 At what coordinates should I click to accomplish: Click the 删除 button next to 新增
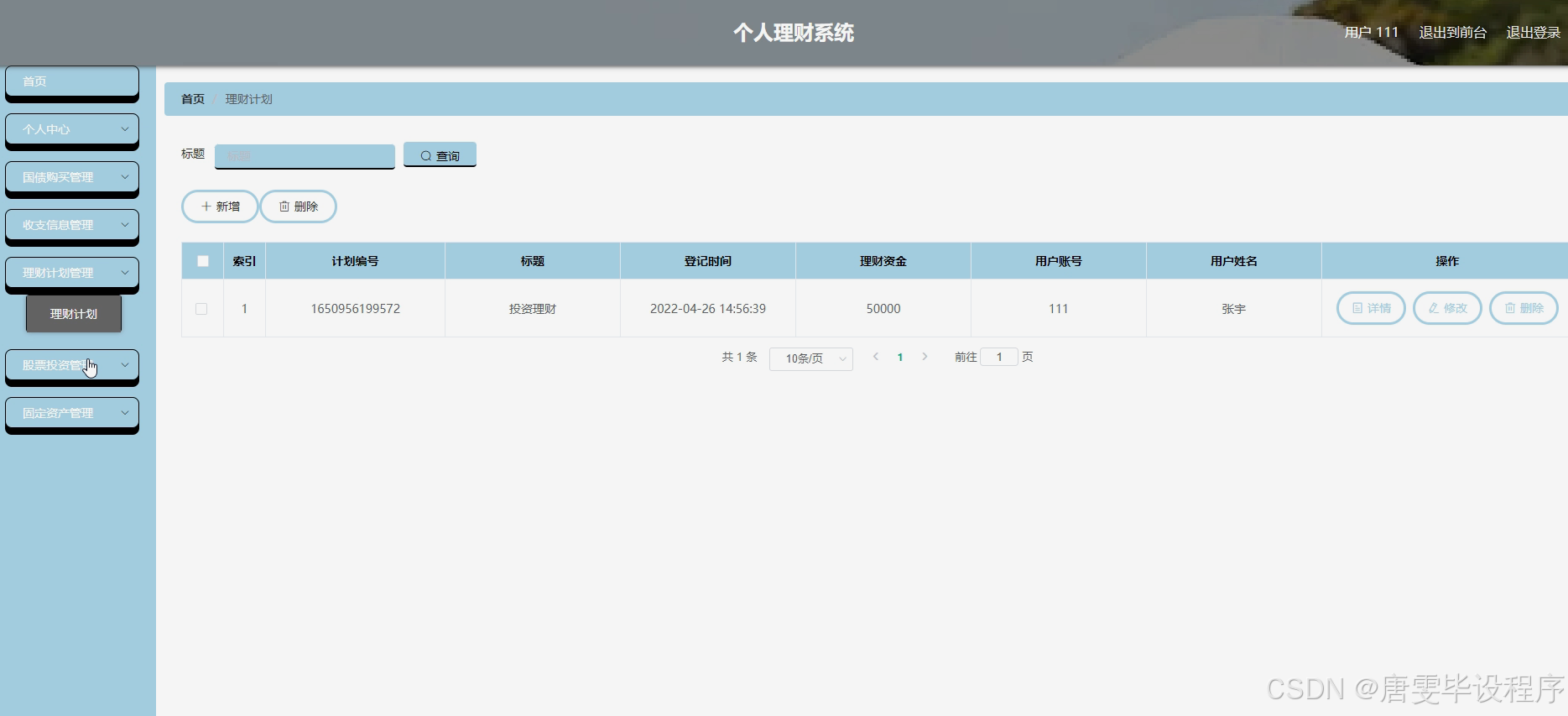(298, 206)
